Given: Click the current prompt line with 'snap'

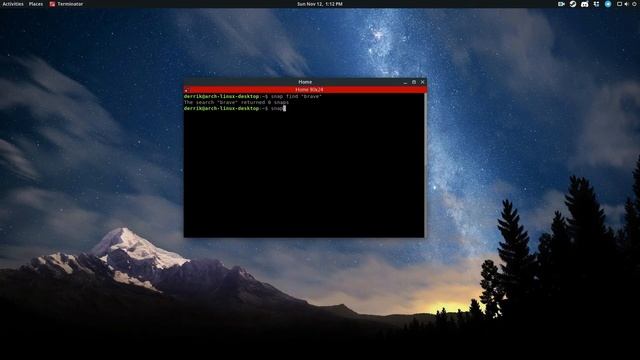Looking at the screenshot, I should pyautogui.click(x=235, y=109).
